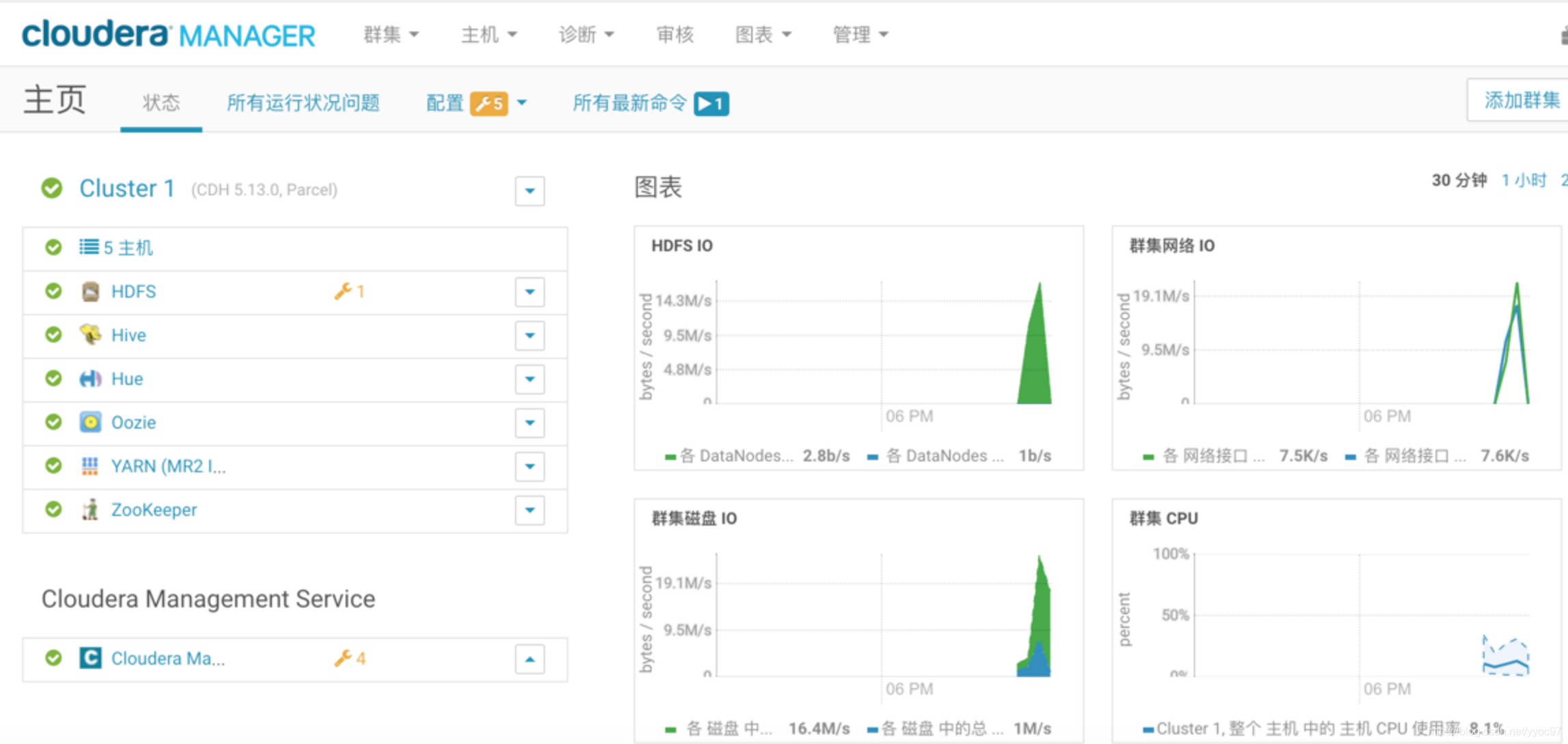Open the 群集 menu in top bar
The image size is (1568, 744).
click(390, 34)
